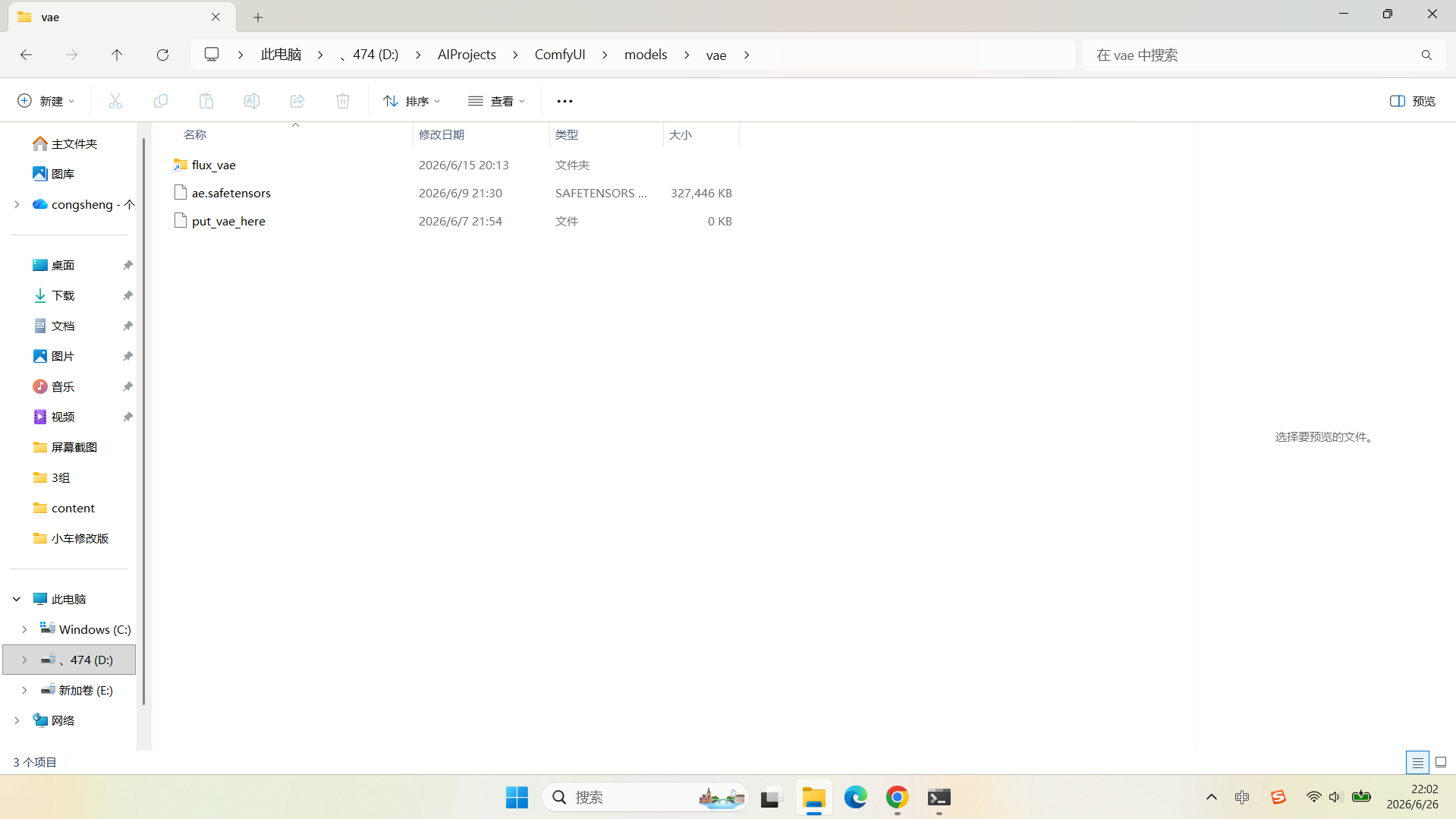The width and height of the screenshot is (1456, 819).
Task: Open the 新建 new item menu
Action: coord(46,101)
